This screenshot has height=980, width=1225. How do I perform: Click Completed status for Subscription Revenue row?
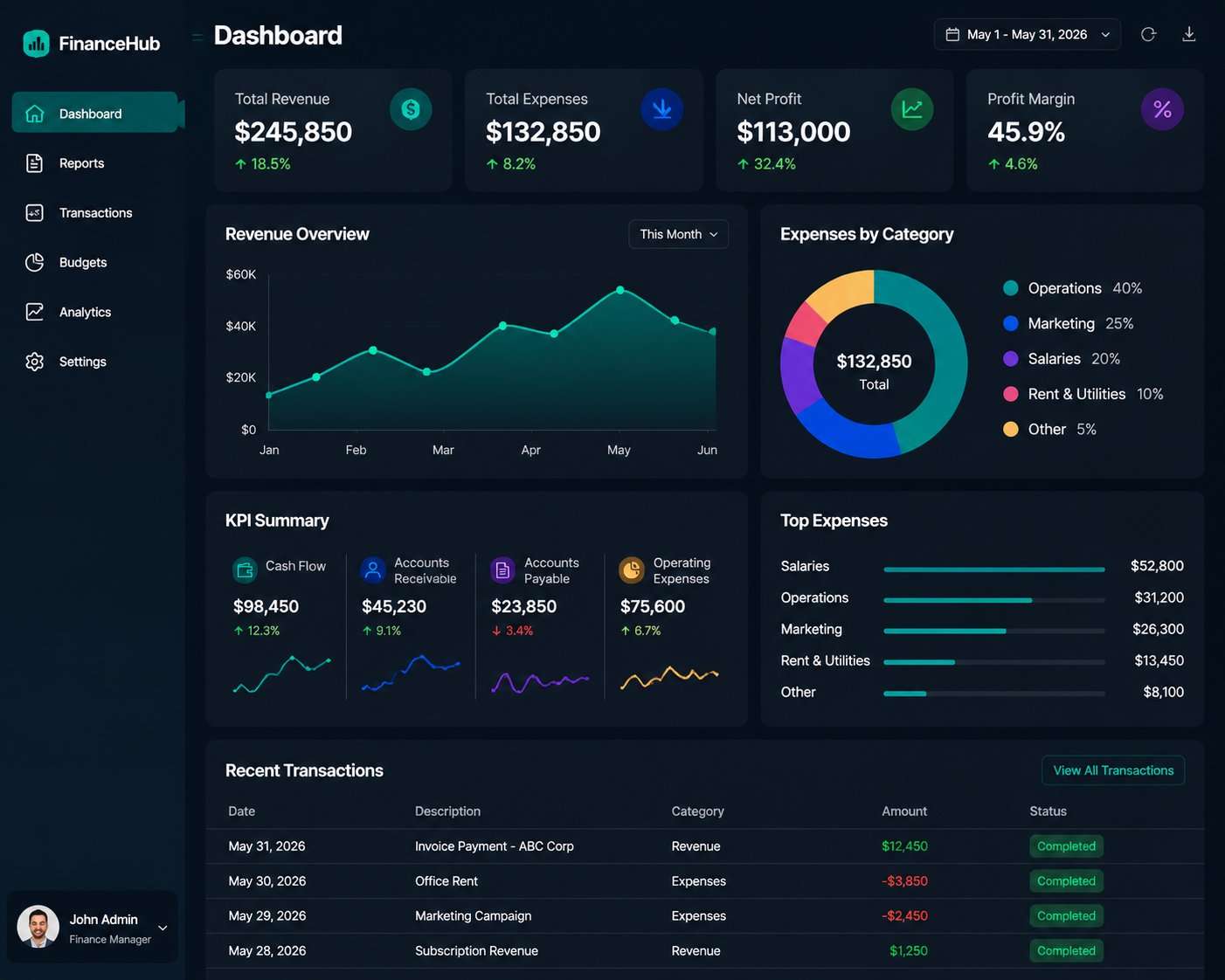click(x=1066, y=951)
